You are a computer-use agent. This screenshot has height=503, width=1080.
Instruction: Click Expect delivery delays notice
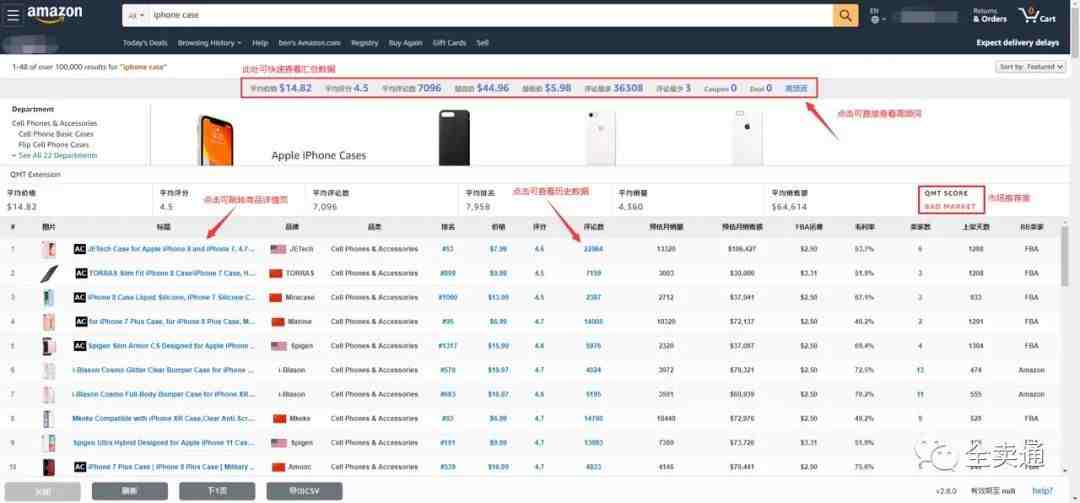click(x=1017, y=43)
